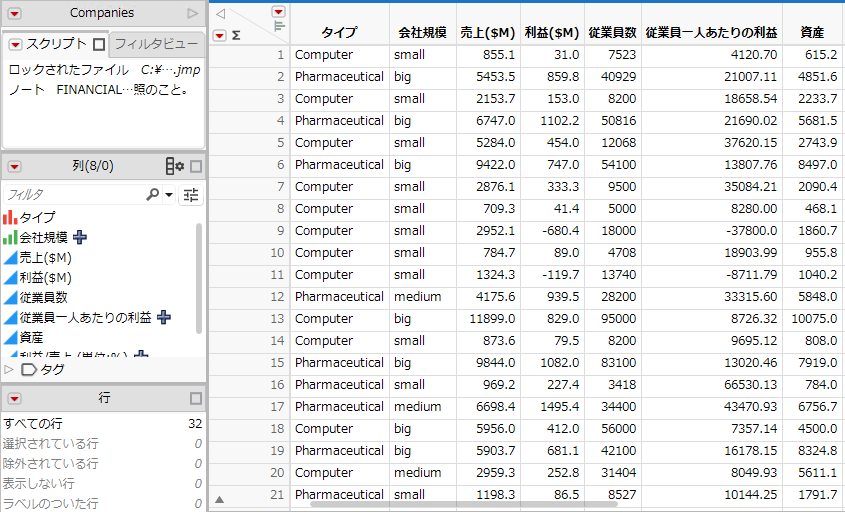
Task: Select the タイプ column header
Action: 340,33
